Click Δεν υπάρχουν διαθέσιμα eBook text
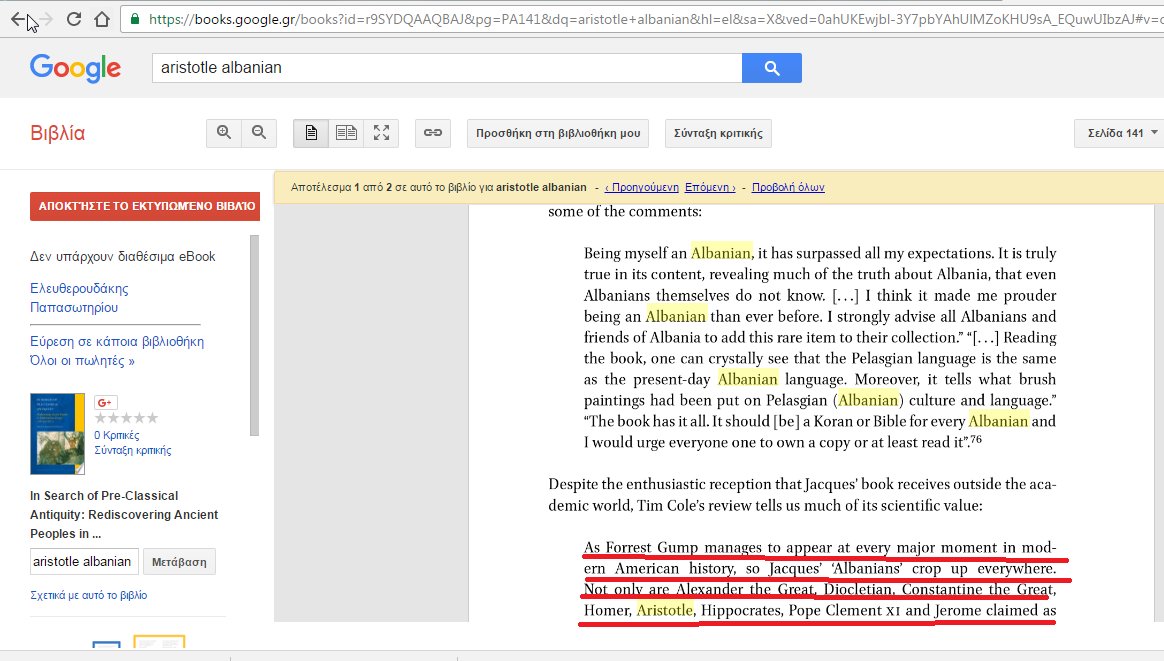 [122, 256]
